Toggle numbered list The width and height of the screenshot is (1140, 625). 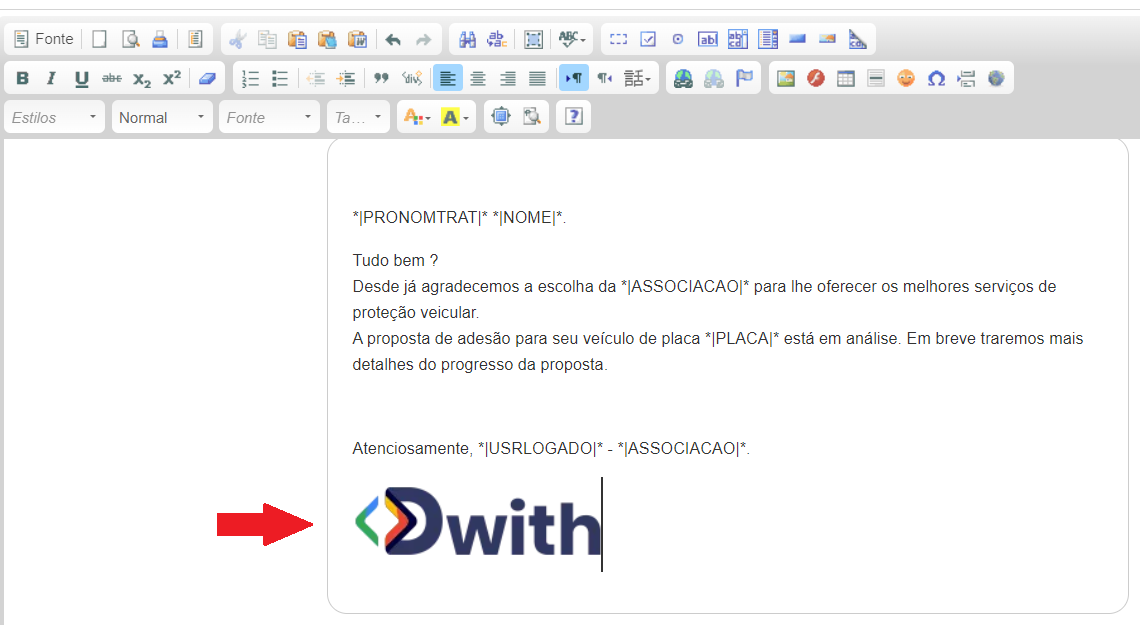pos(250,78)
